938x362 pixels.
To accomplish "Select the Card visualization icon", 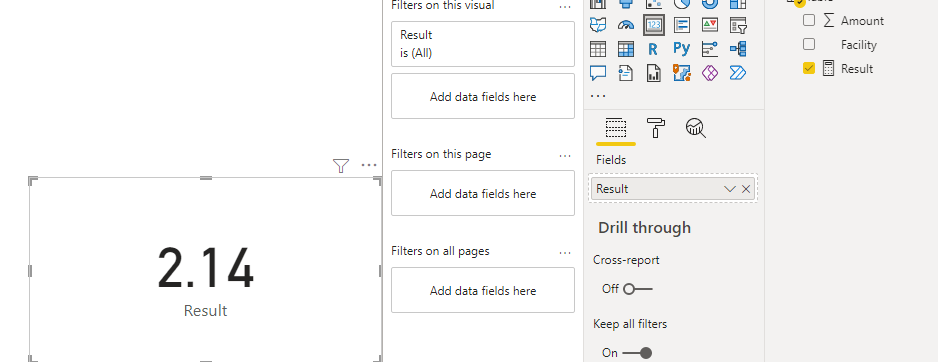I will pyautogui.click(x=654, y=25).
